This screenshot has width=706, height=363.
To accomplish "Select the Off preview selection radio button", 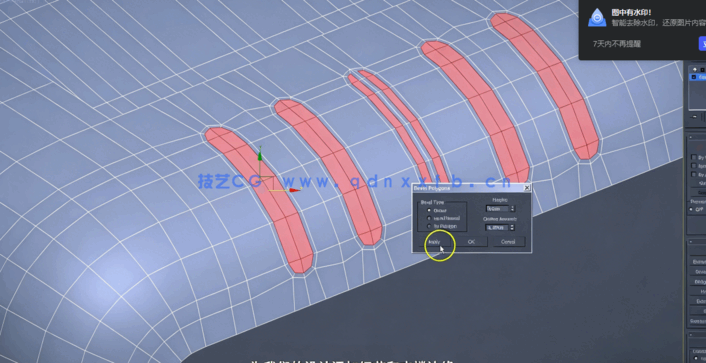I will (x=692, y=209).
